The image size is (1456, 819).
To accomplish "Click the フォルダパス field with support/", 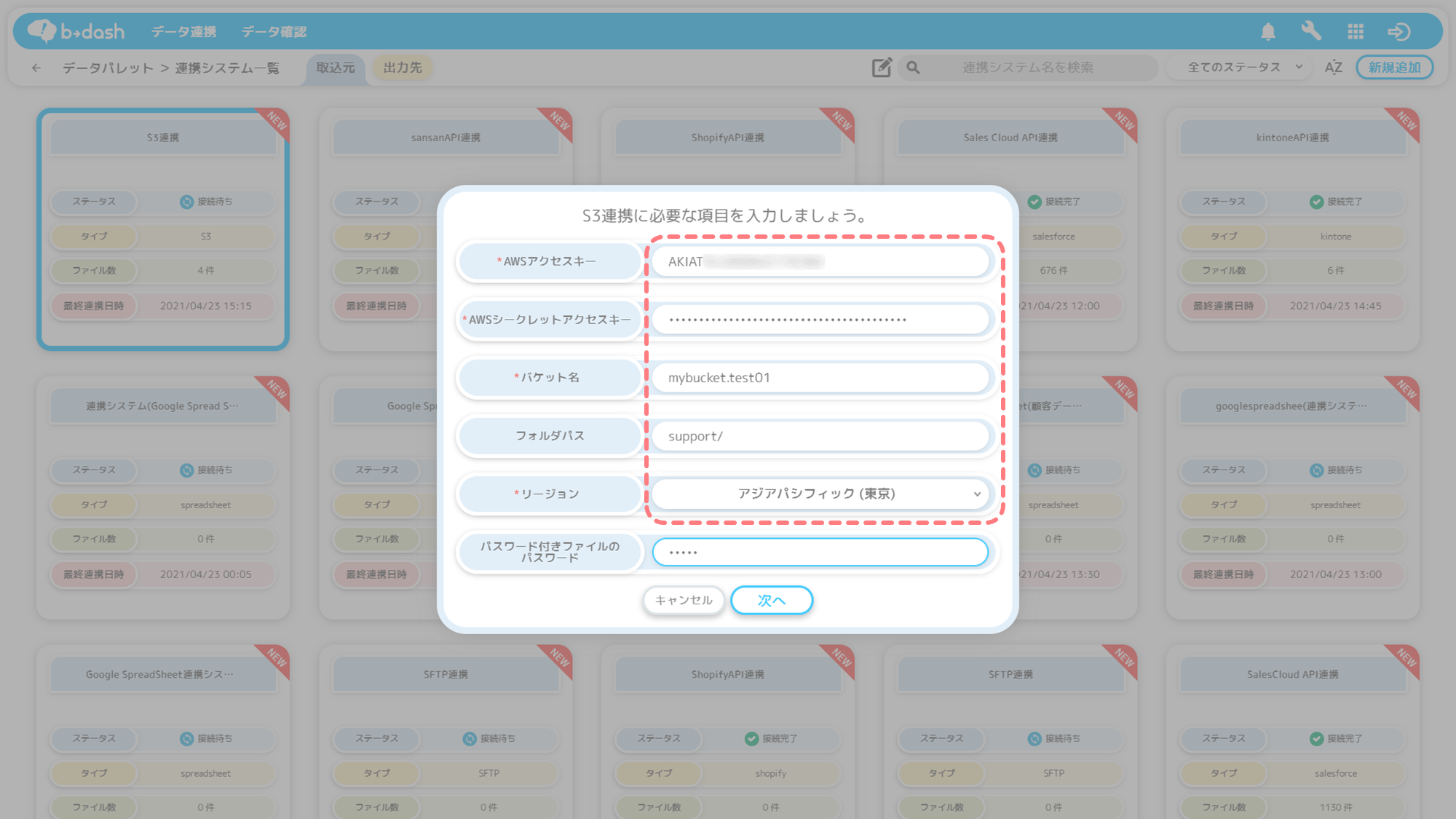I will tap(820, 436).
